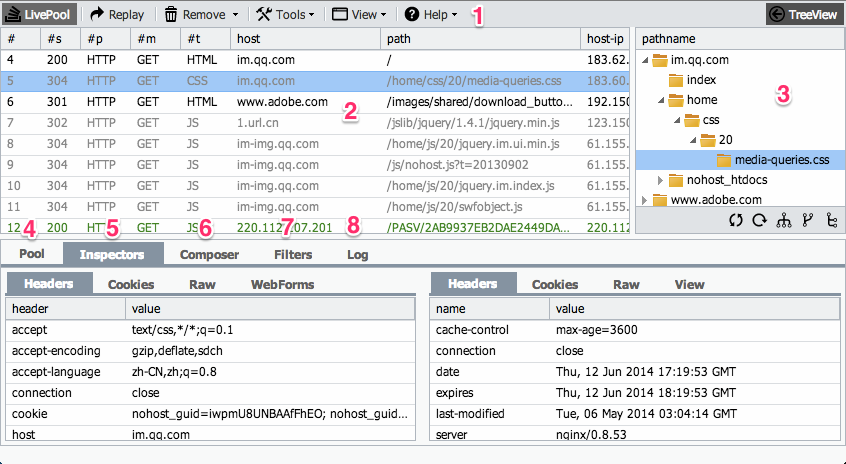Viewport: 846px width, 464px height.
Task: Click the single circular refresh icon
Action: [x=760, y=220]
